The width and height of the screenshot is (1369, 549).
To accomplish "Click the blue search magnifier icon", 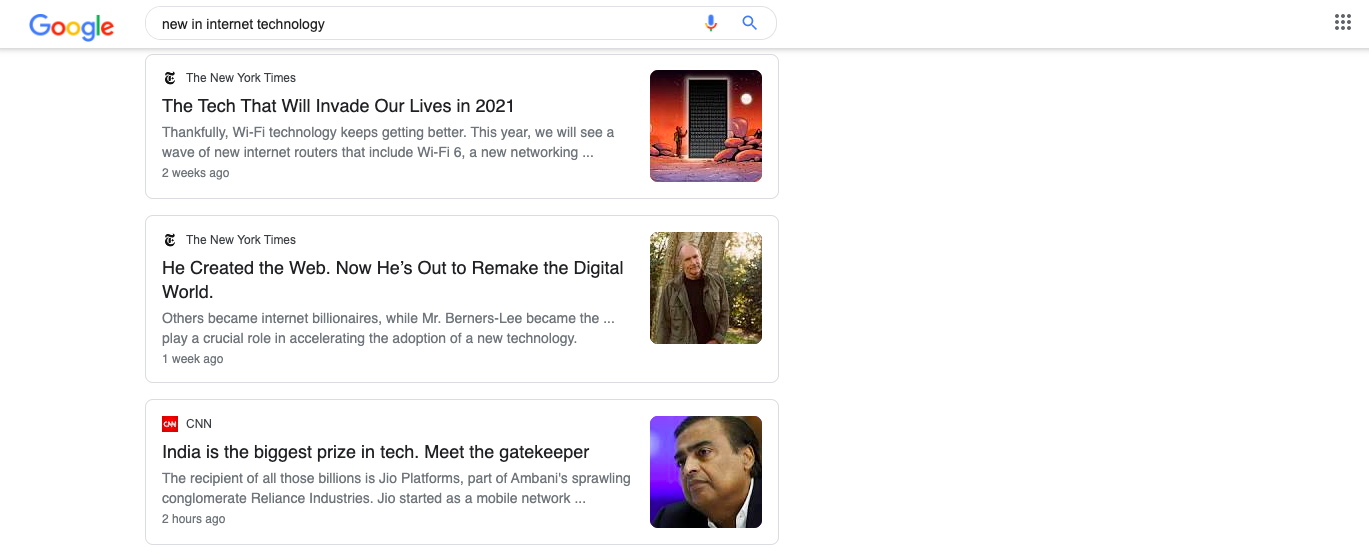I will pyautogui.click(x=749, y=23).
